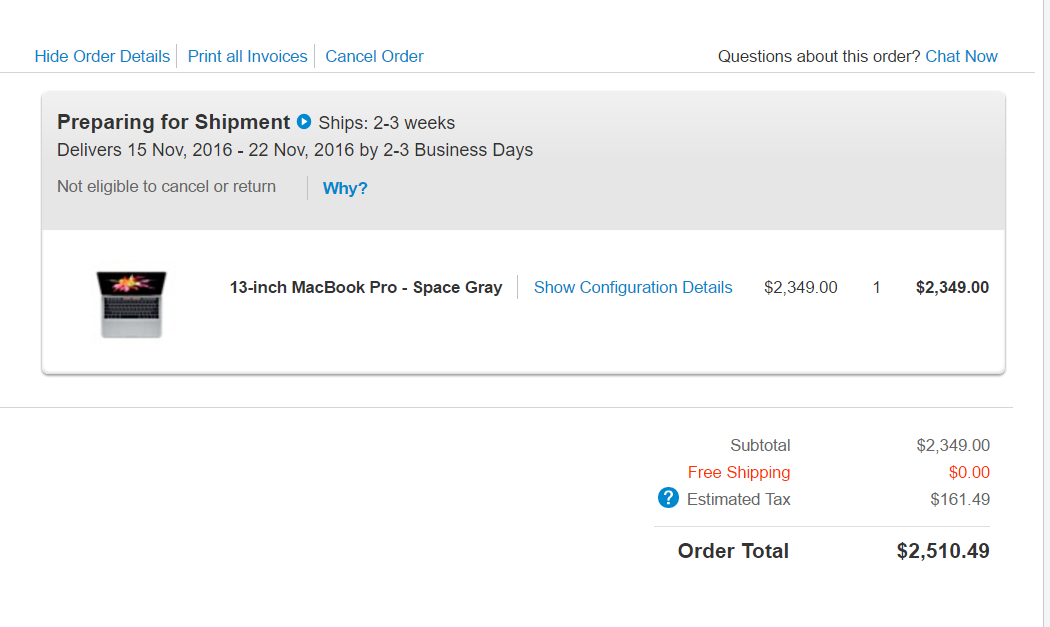Open Print all Invoices
Screen dimensions: 1050x627
pyautogui.click(x=247, y=56)
